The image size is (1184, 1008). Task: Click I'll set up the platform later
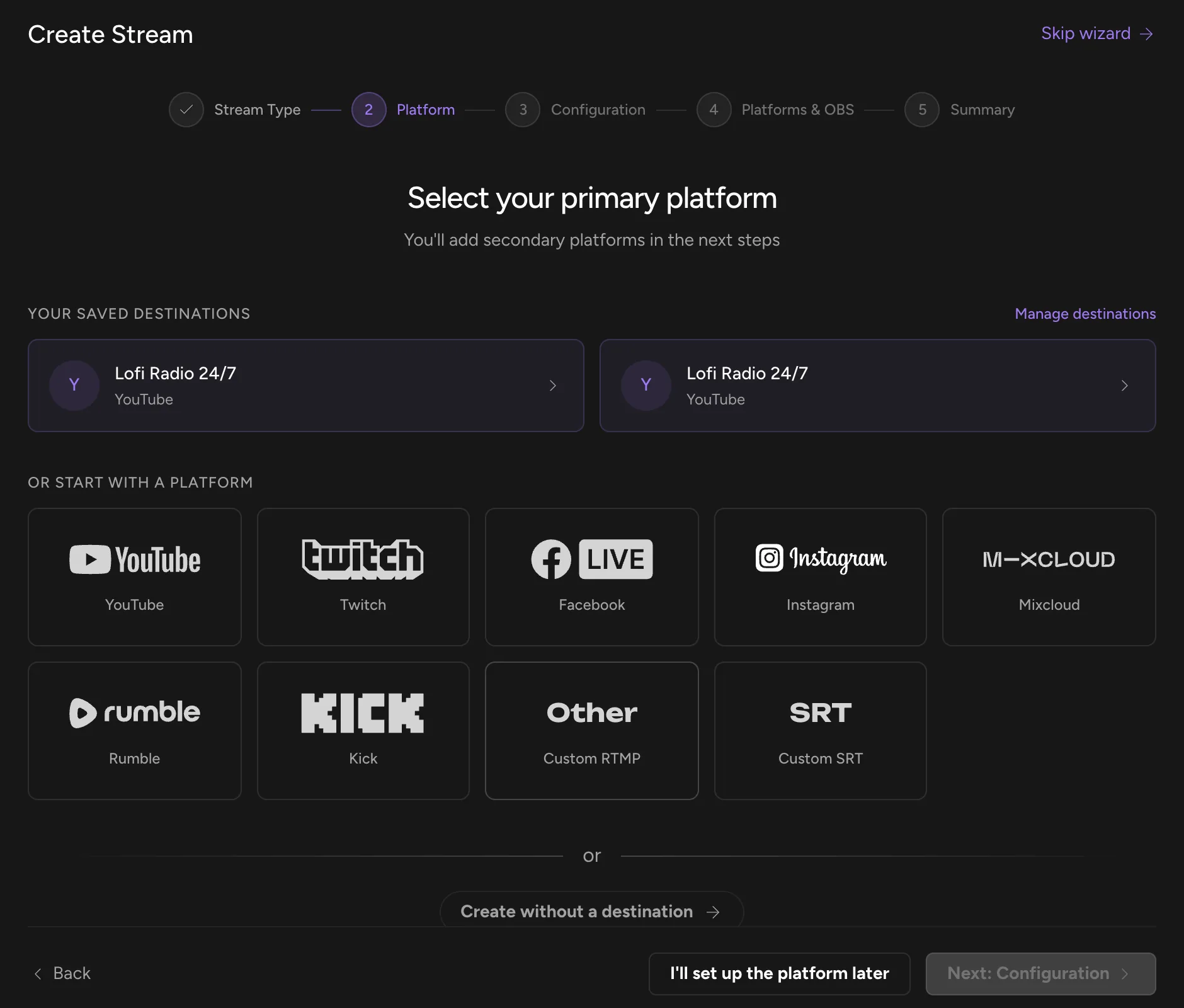coord(780,973)
